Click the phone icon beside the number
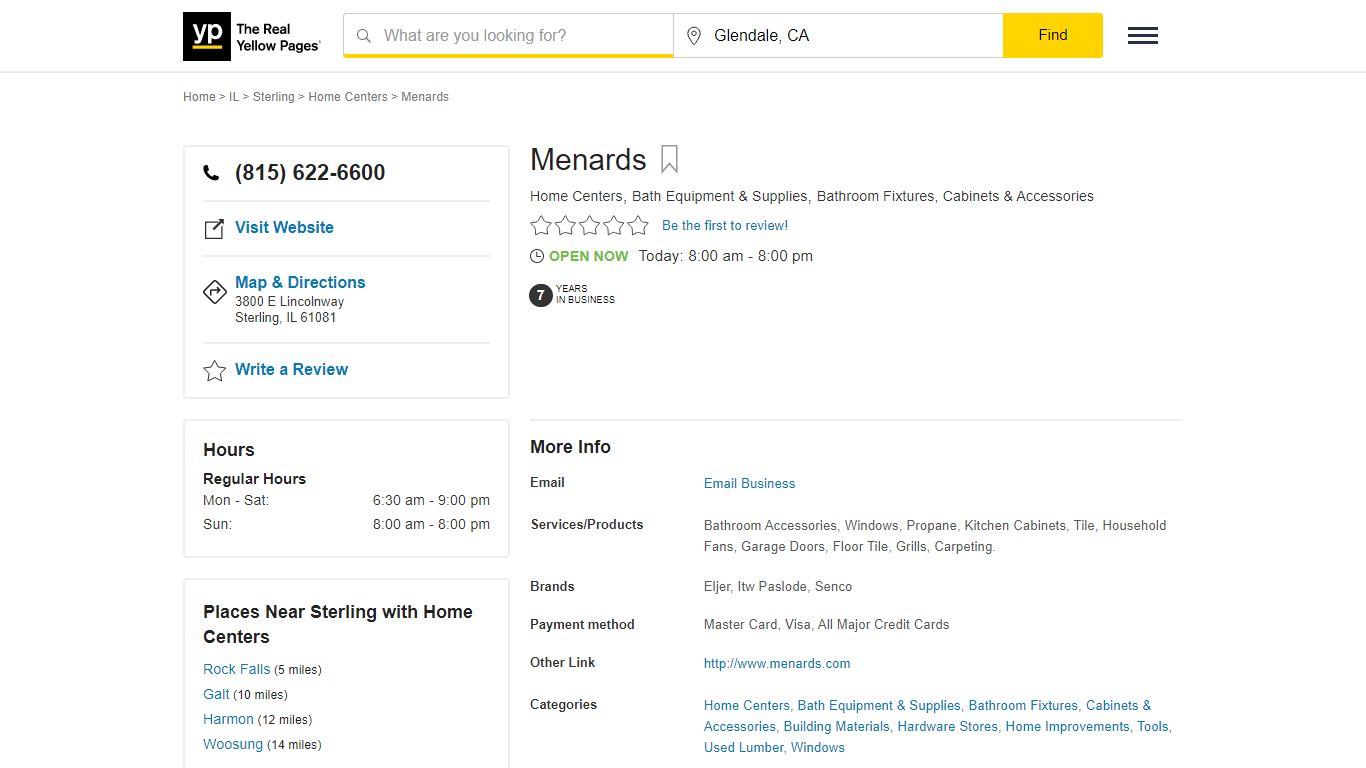The height and width of the screenshot is (768, 1366). pyautogui.click(x=211, y=173)
